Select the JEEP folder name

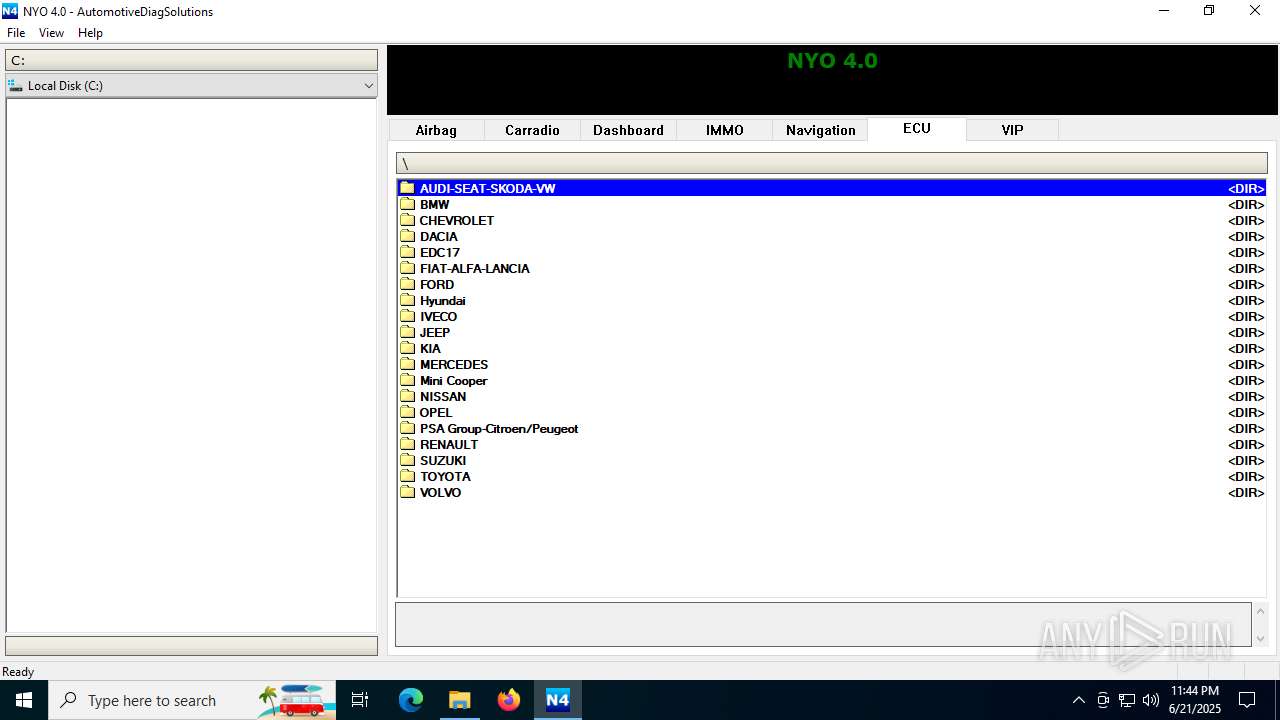point(435,332)
